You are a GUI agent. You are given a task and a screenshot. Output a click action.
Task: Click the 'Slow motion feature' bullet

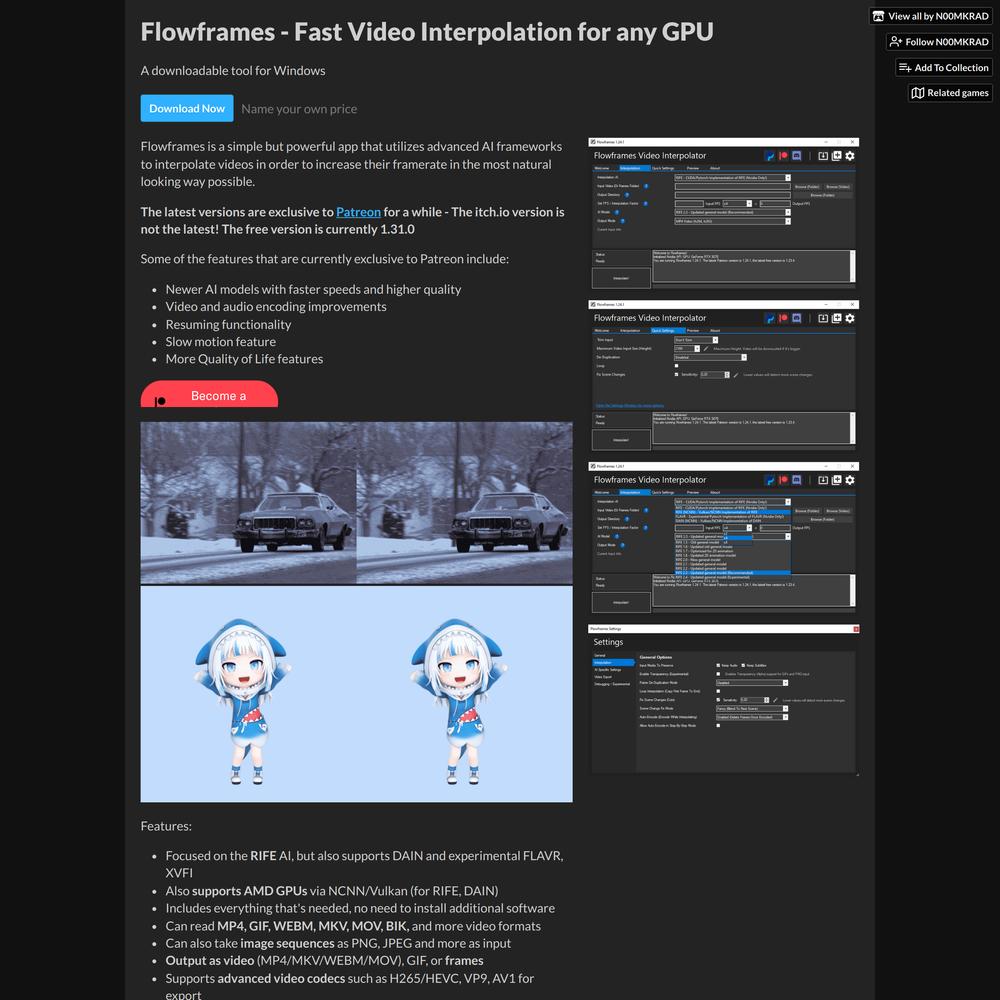pos(221,342)
